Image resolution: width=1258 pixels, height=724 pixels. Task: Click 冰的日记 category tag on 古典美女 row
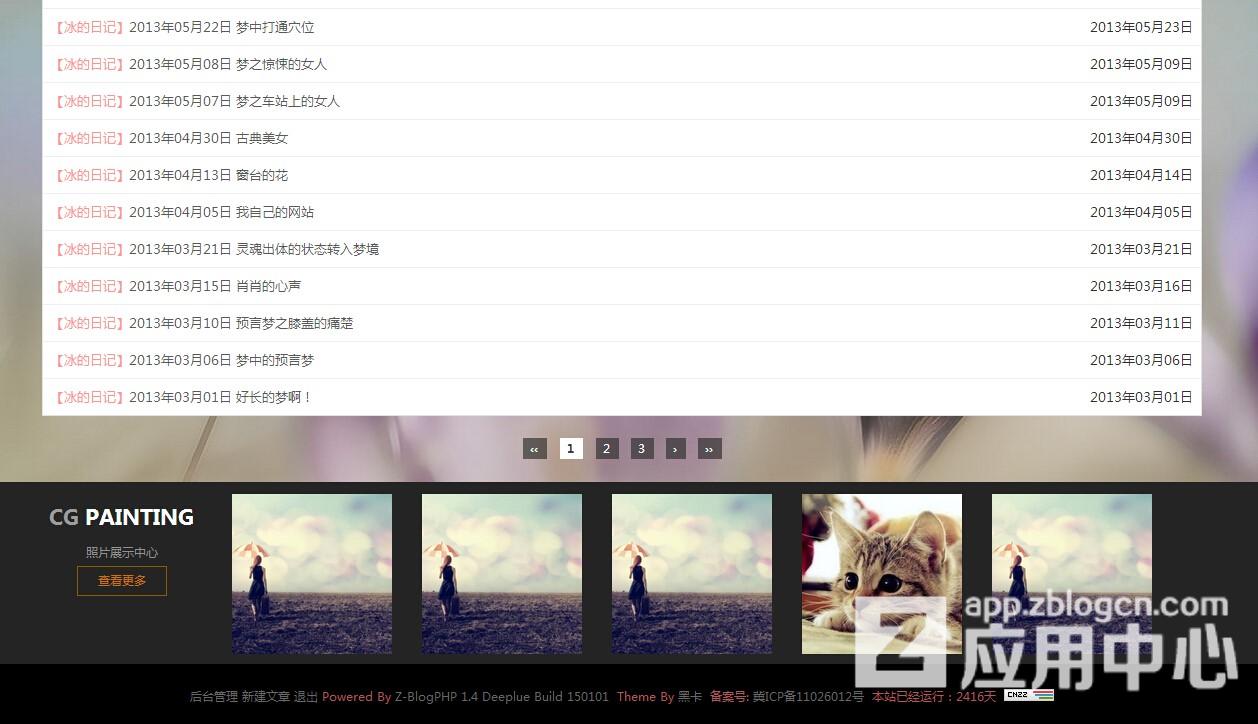tap(90, 138)
